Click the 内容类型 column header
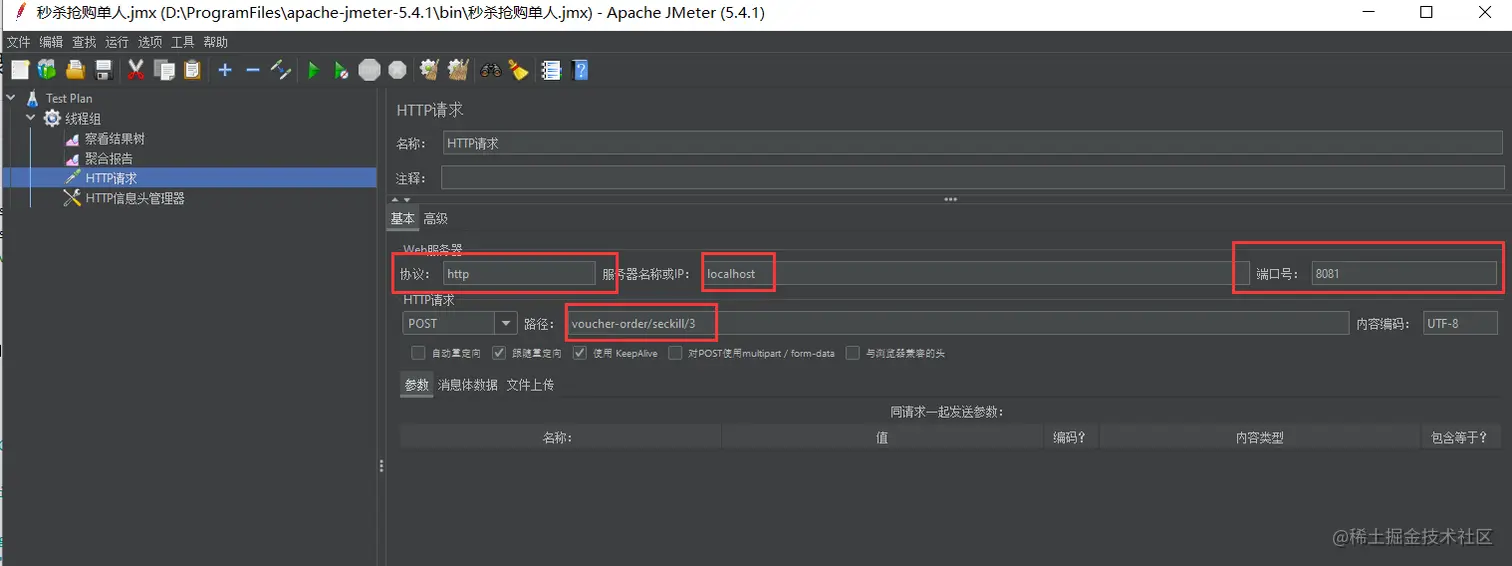Image resolution: width=1512 pixels, height=566 pixels. [1260, 437]
